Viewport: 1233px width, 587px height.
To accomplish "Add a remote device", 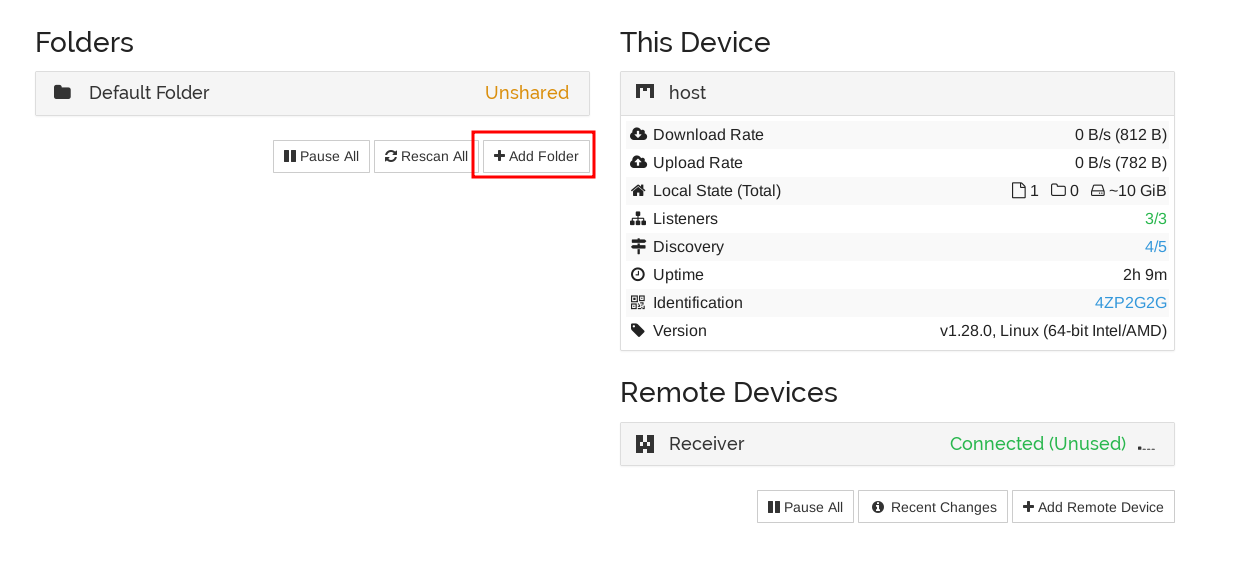I will [x=1092, y=507].
